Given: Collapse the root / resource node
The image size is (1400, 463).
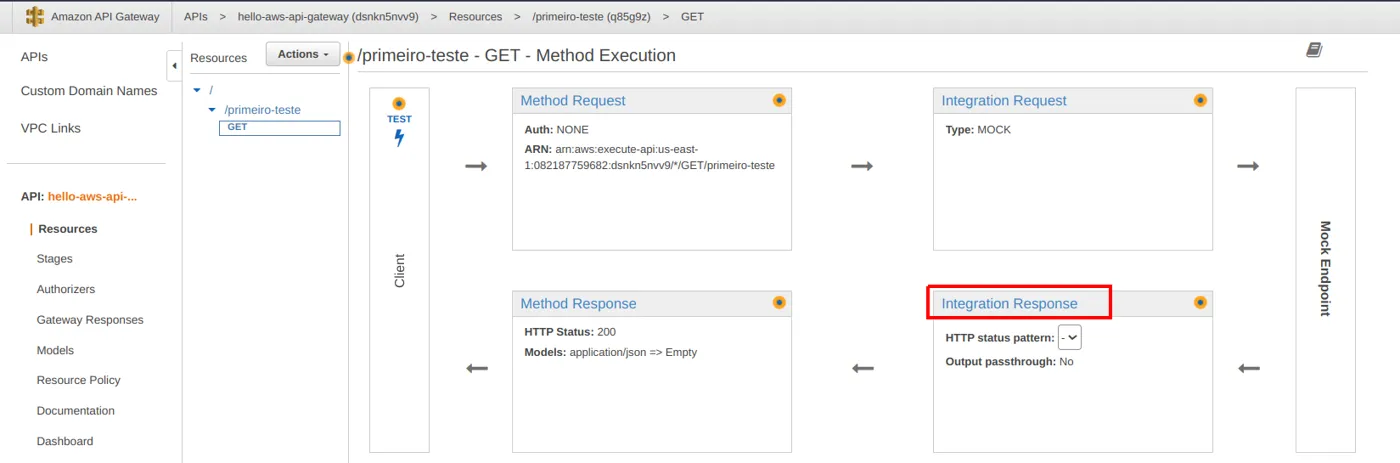Looking at the screenshot, I should pyautogui.click(x=197, y=91).
